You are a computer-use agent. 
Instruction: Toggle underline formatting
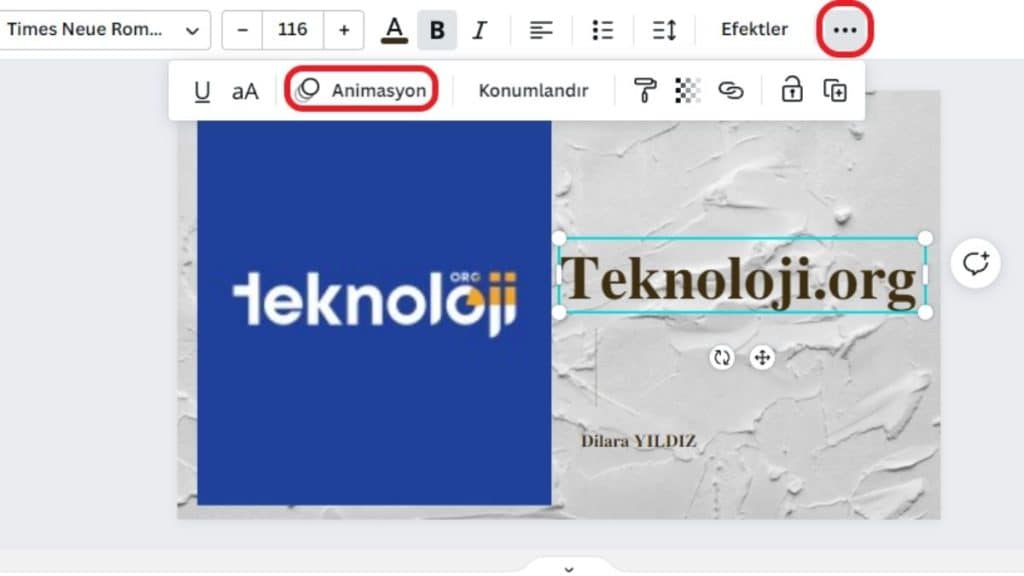[202, 91]
